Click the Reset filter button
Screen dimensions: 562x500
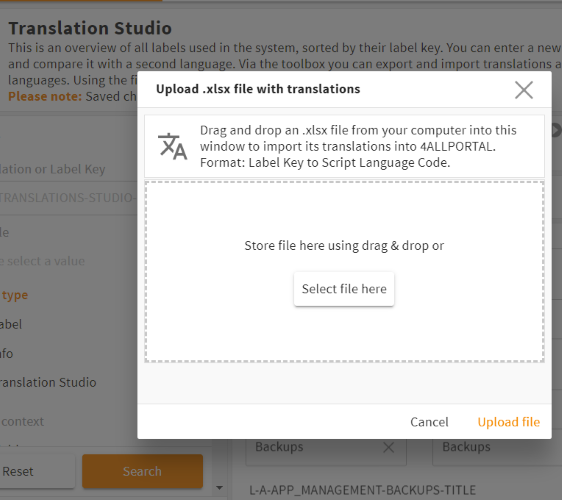[x=36, y=471]
